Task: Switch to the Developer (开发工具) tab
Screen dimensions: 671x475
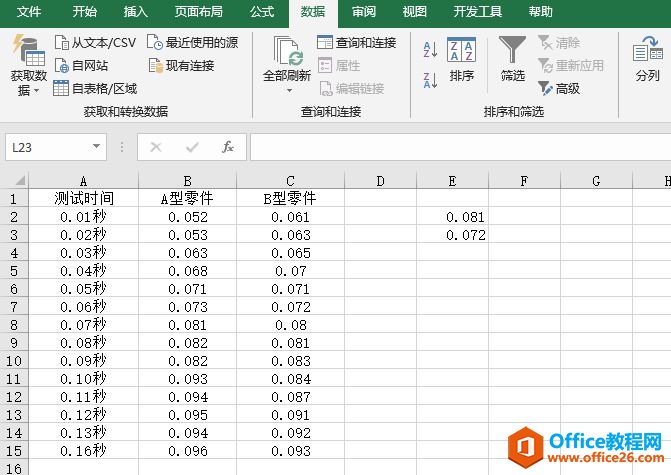Action: [x=478, y=12]
